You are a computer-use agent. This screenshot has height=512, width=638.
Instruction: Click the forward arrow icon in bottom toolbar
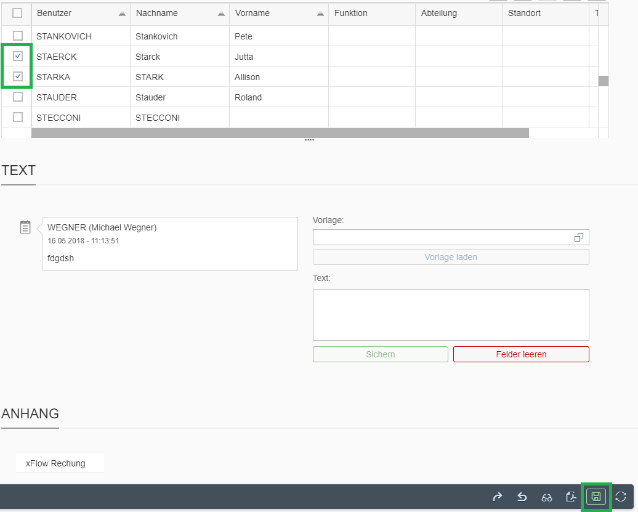click(x=497, y=496)
